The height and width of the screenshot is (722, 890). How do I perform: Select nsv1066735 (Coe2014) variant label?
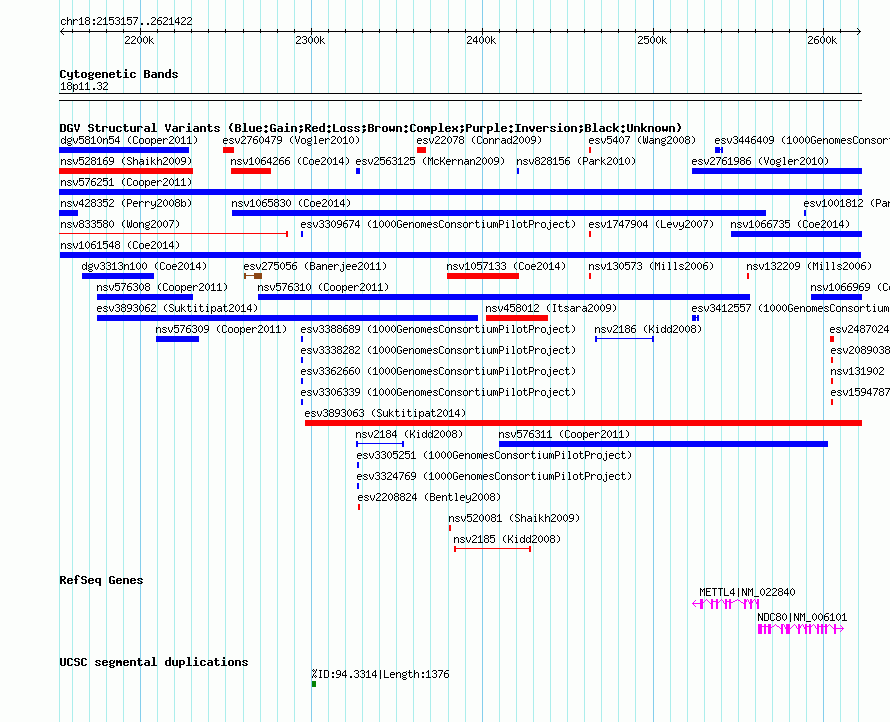790,224
